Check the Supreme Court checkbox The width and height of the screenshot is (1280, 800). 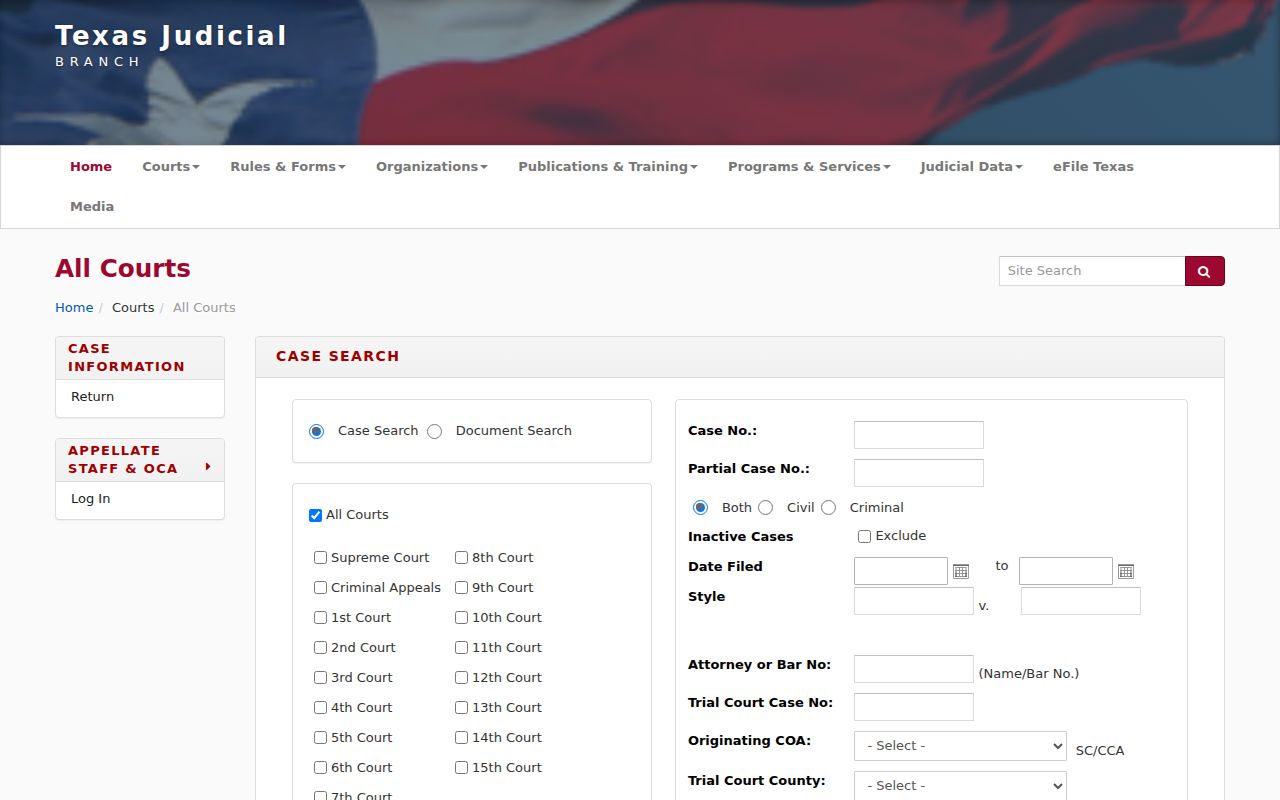pos(321,558)
